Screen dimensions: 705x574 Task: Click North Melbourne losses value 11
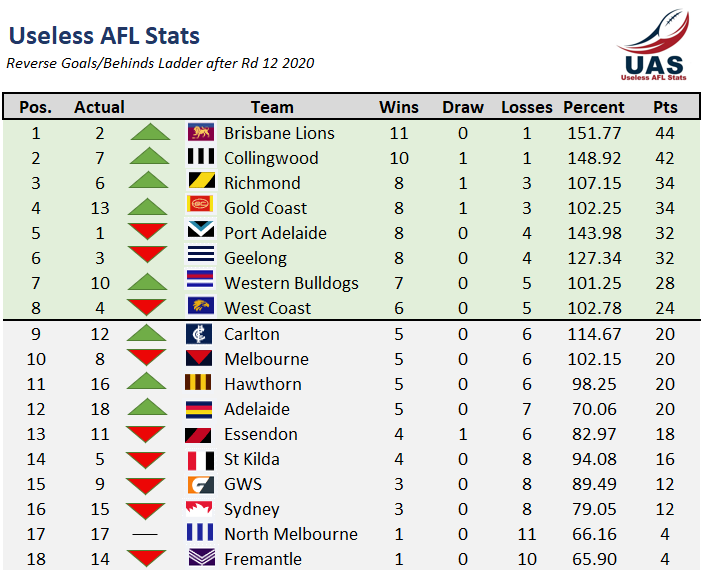click(527, 534)
